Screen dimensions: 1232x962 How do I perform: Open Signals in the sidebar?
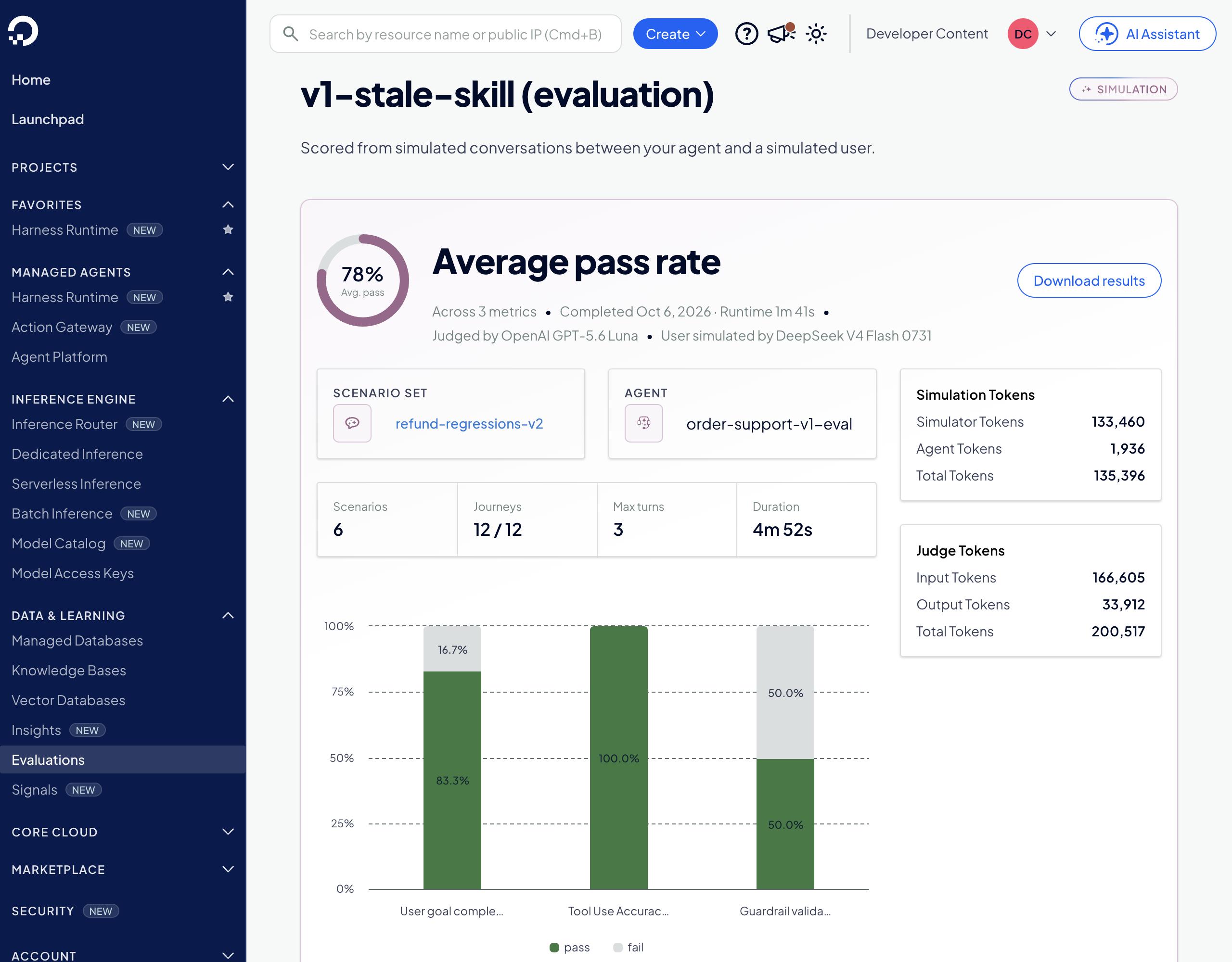[x=35, y=789]
